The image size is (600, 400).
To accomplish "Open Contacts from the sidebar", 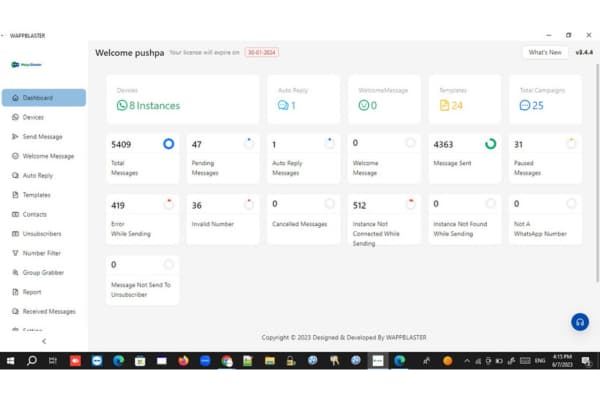I will click(35, 214).
